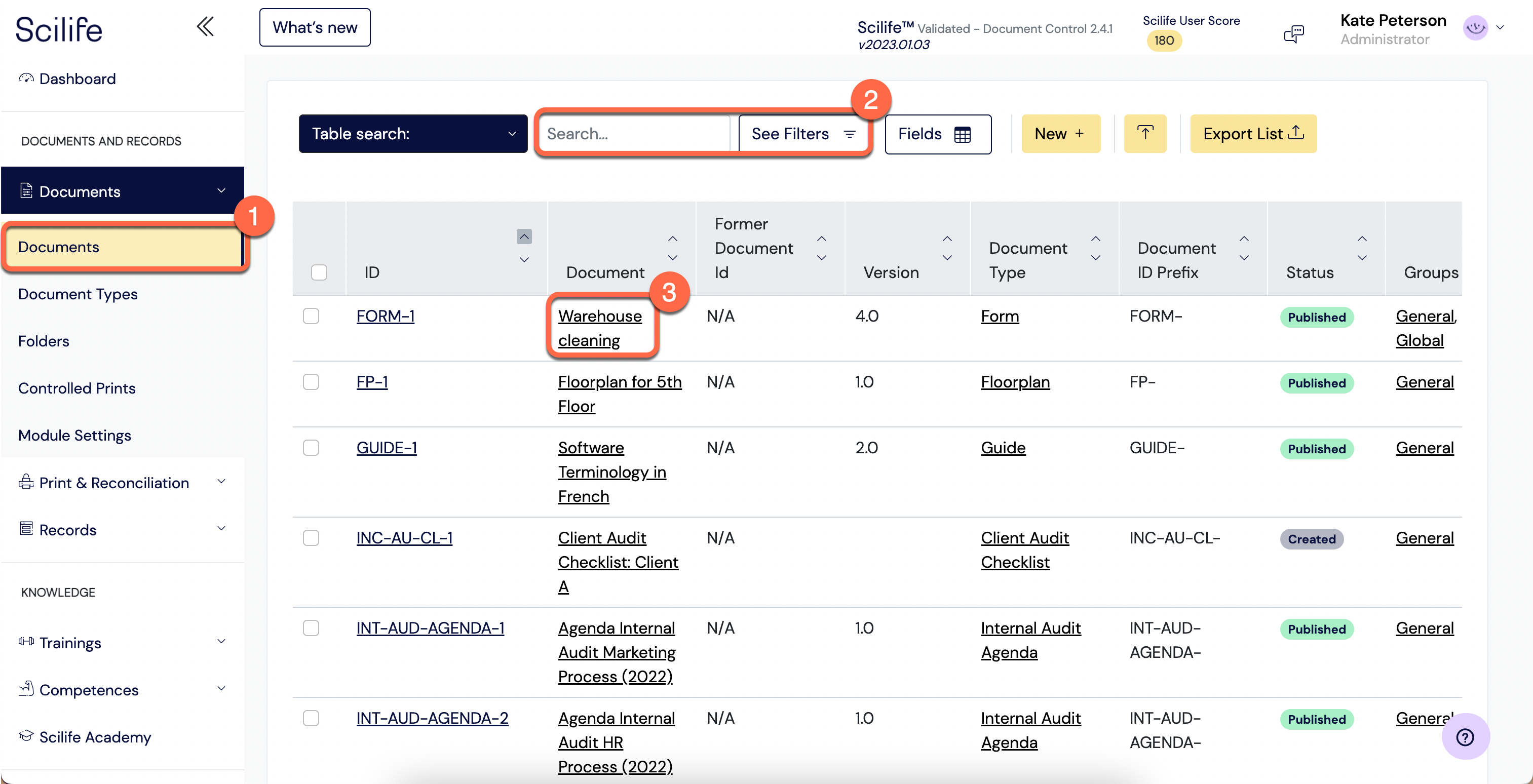Open the help question mark bubble
1533x784 pixels.
coord(1465,737)
